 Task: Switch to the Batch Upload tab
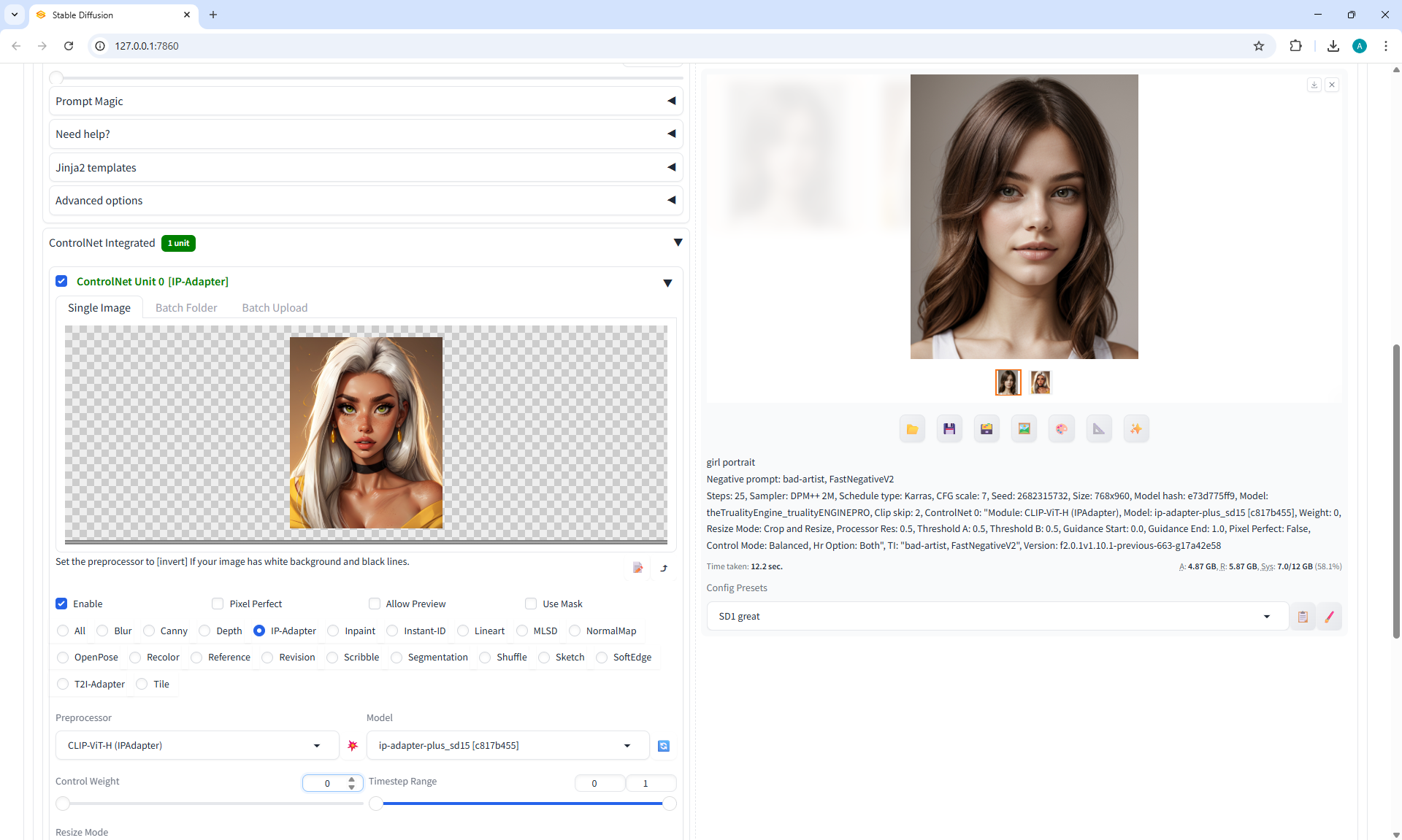pyautogui.click(x=275, y=308)
